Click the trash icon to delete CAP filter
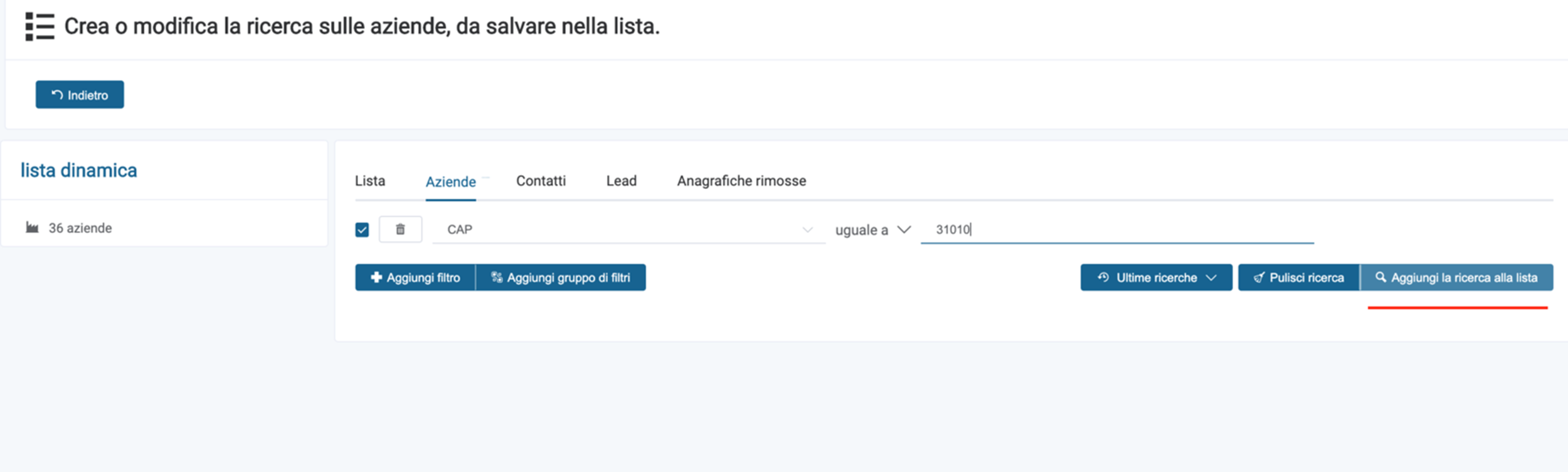 [400, 229]
